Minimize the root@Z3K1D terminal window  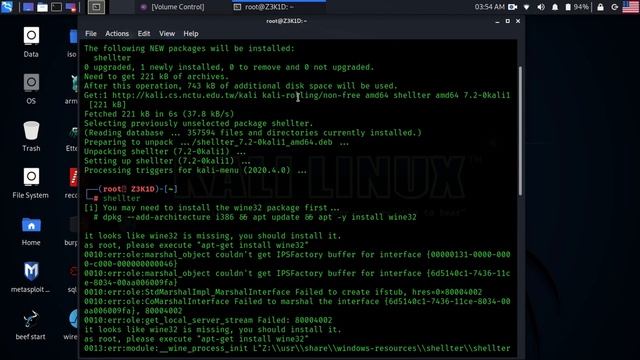[x=497, y=21]
